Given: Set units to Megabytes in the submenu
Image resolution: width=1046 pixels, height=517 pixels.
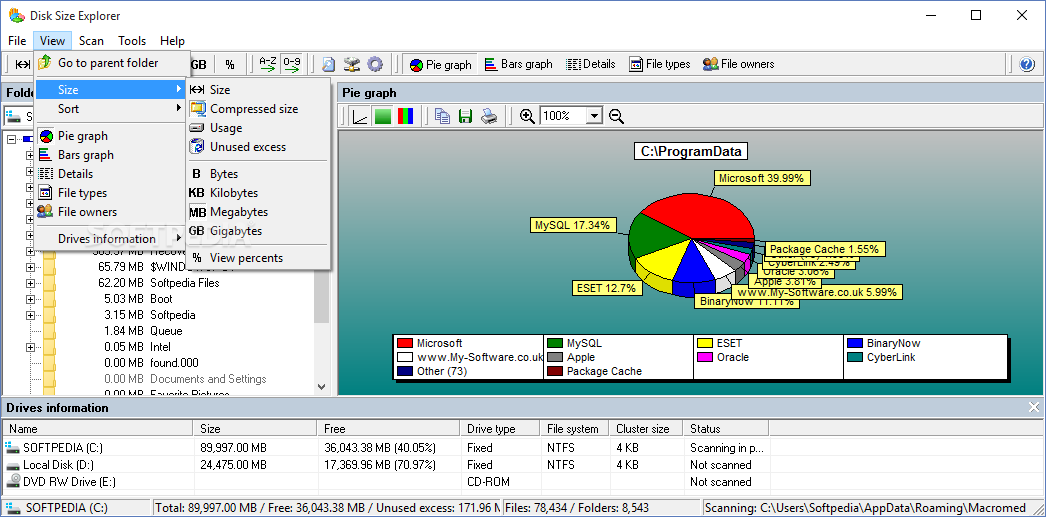Looking at the screenshot, I should [x=257, y=212].
